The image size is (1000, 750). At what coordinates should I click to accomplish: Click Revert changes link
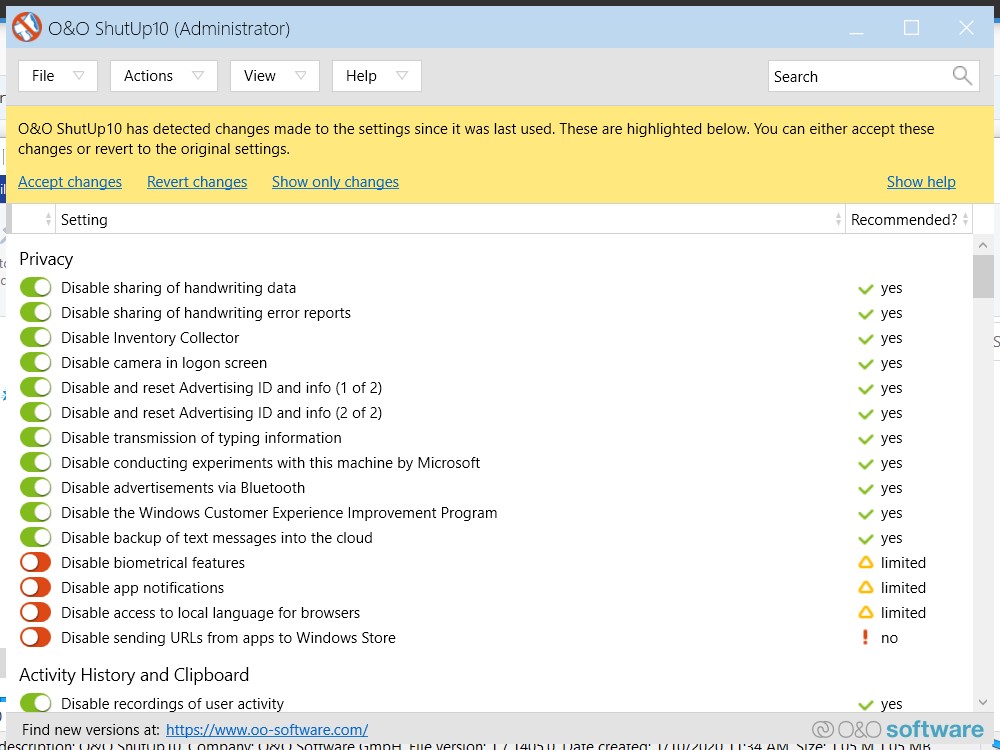click(x=197, y=182)
